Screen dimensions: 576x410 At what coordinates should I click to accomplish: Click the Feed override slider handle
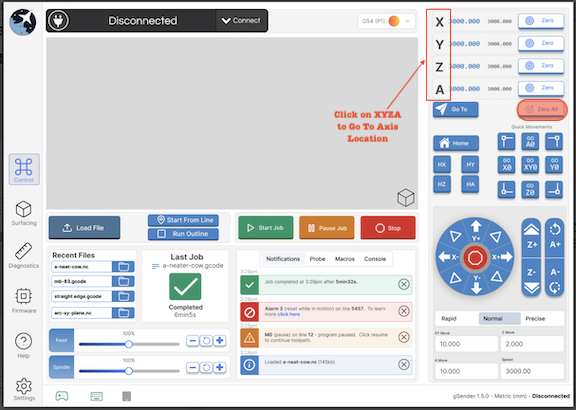click(x=129, y=344)
